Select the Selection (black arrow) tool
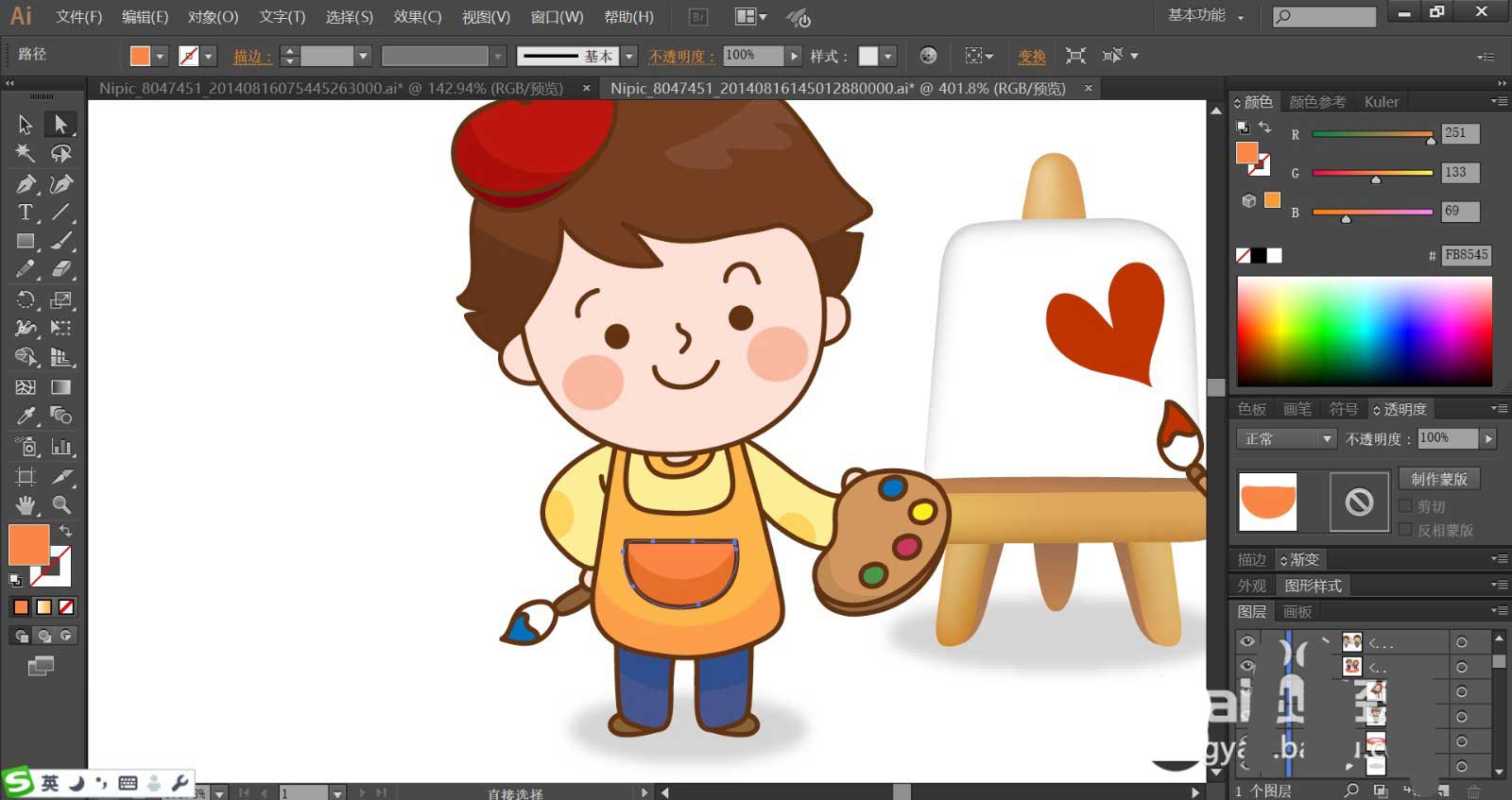Screen dimensions: 1512x800 [x=26, y=124]
